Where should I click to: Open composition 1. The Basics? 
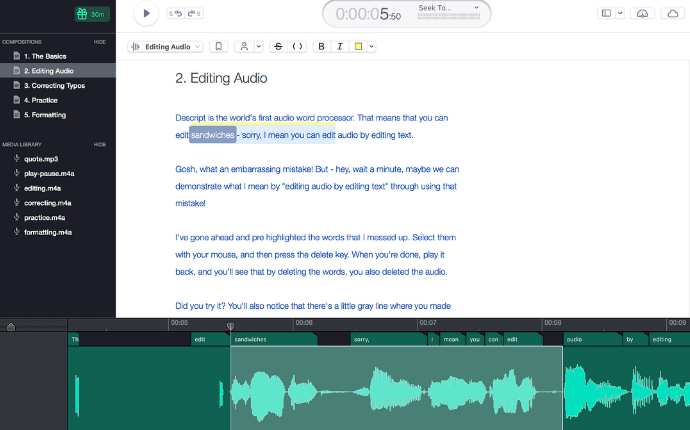(58, 56)
